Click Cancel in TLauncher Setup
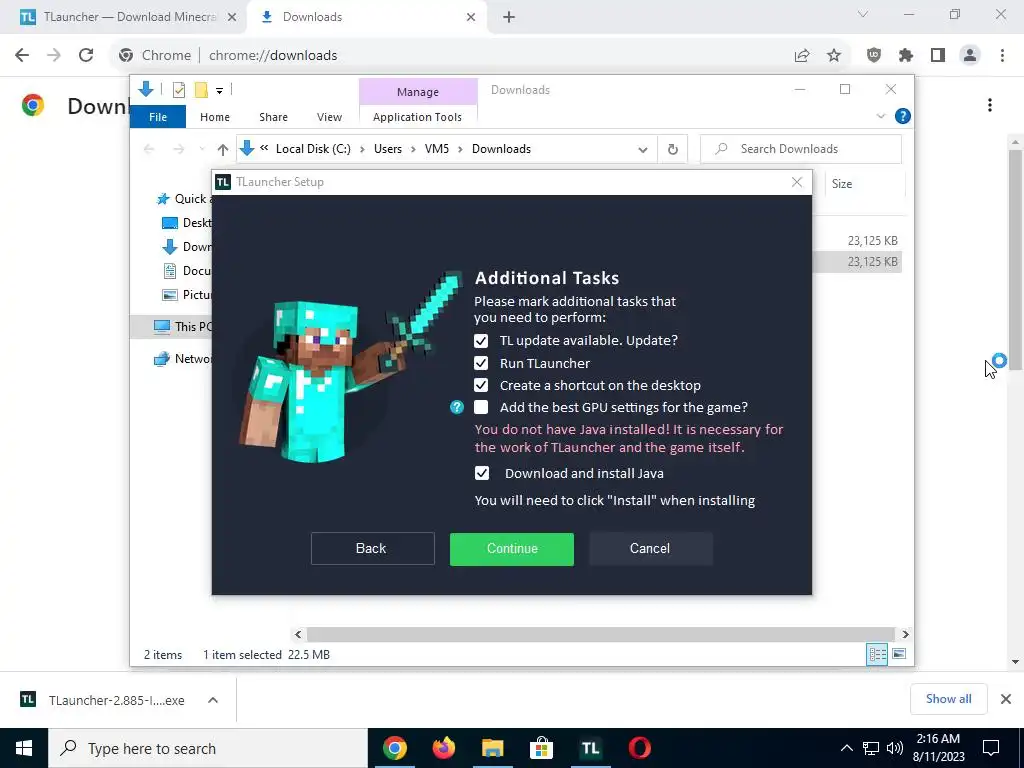 (x=650, y=549)
